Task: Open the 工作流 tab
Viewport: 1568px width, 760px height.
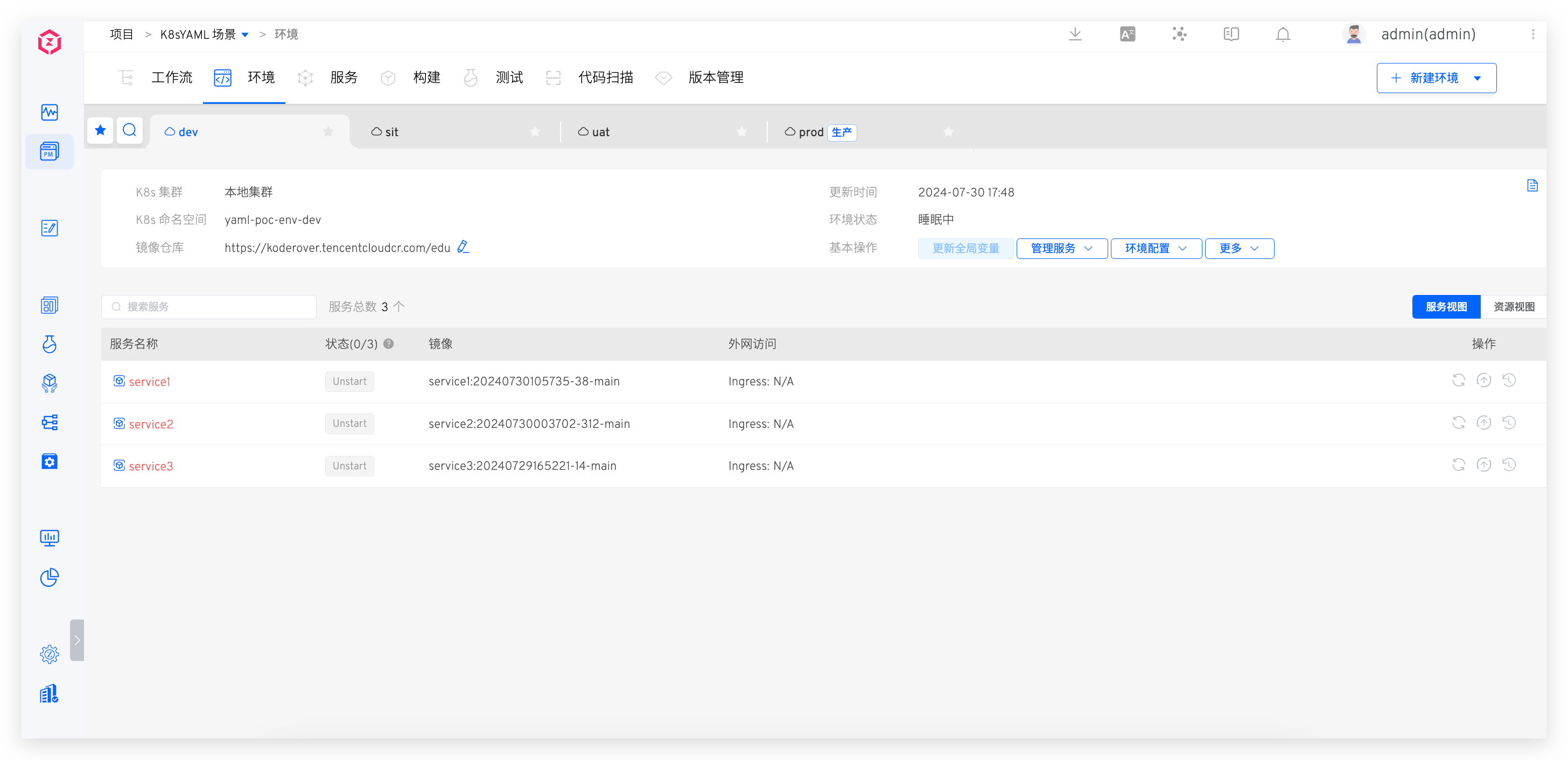Action: 171,78
